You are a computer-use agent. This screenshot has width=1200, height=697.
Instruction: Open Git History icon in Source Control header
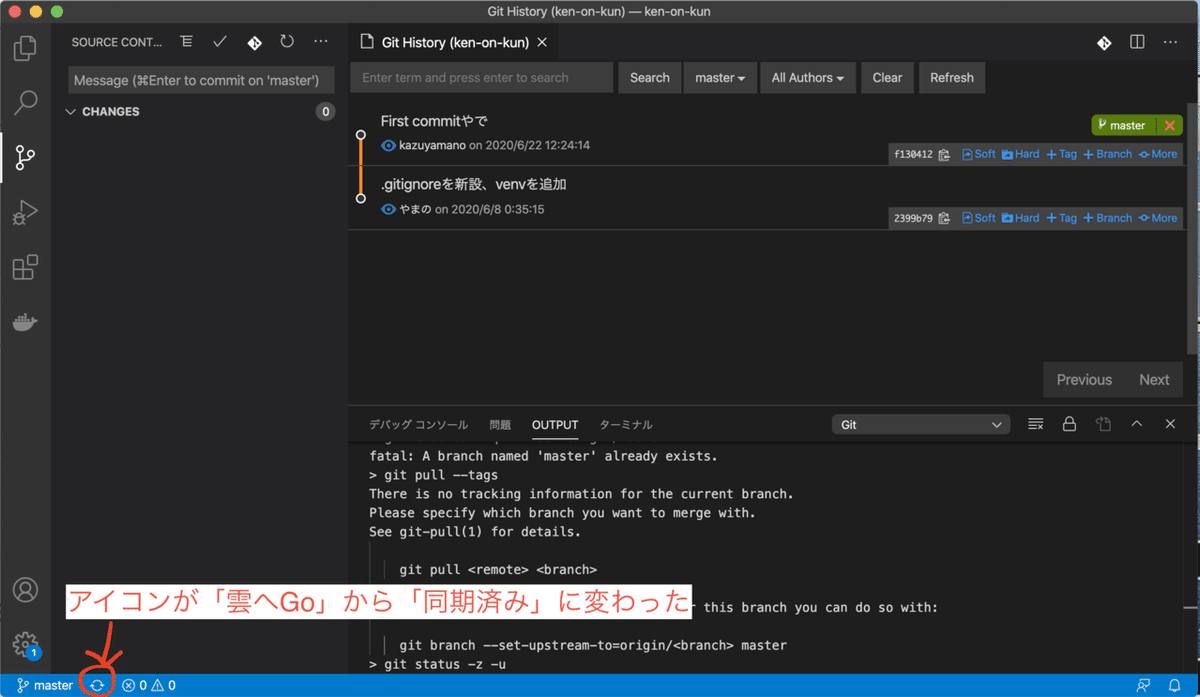pyautogui.click(x=254, y=42)
